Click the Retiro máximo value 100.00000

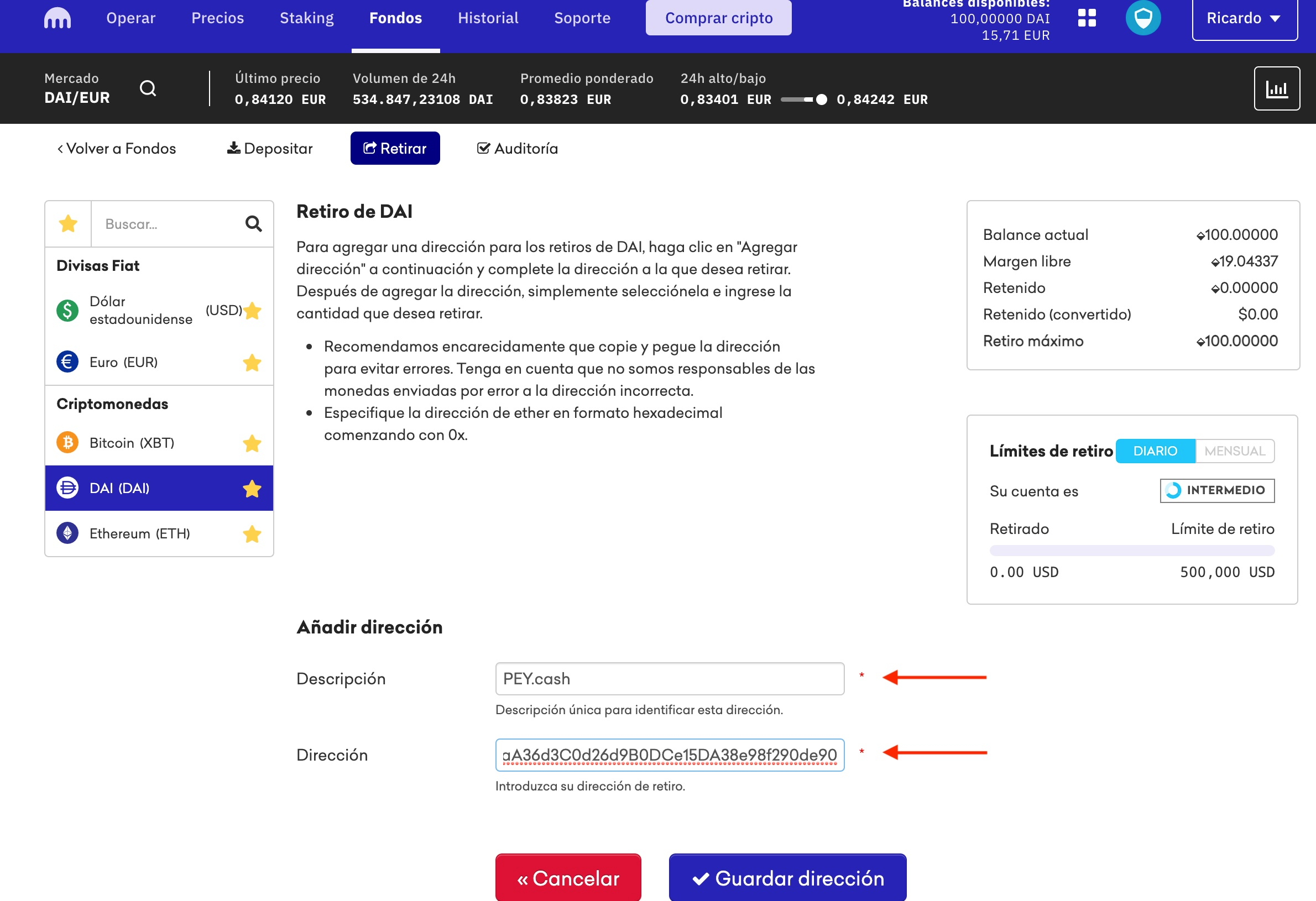pyautogui.click(x=1236, y=341)
